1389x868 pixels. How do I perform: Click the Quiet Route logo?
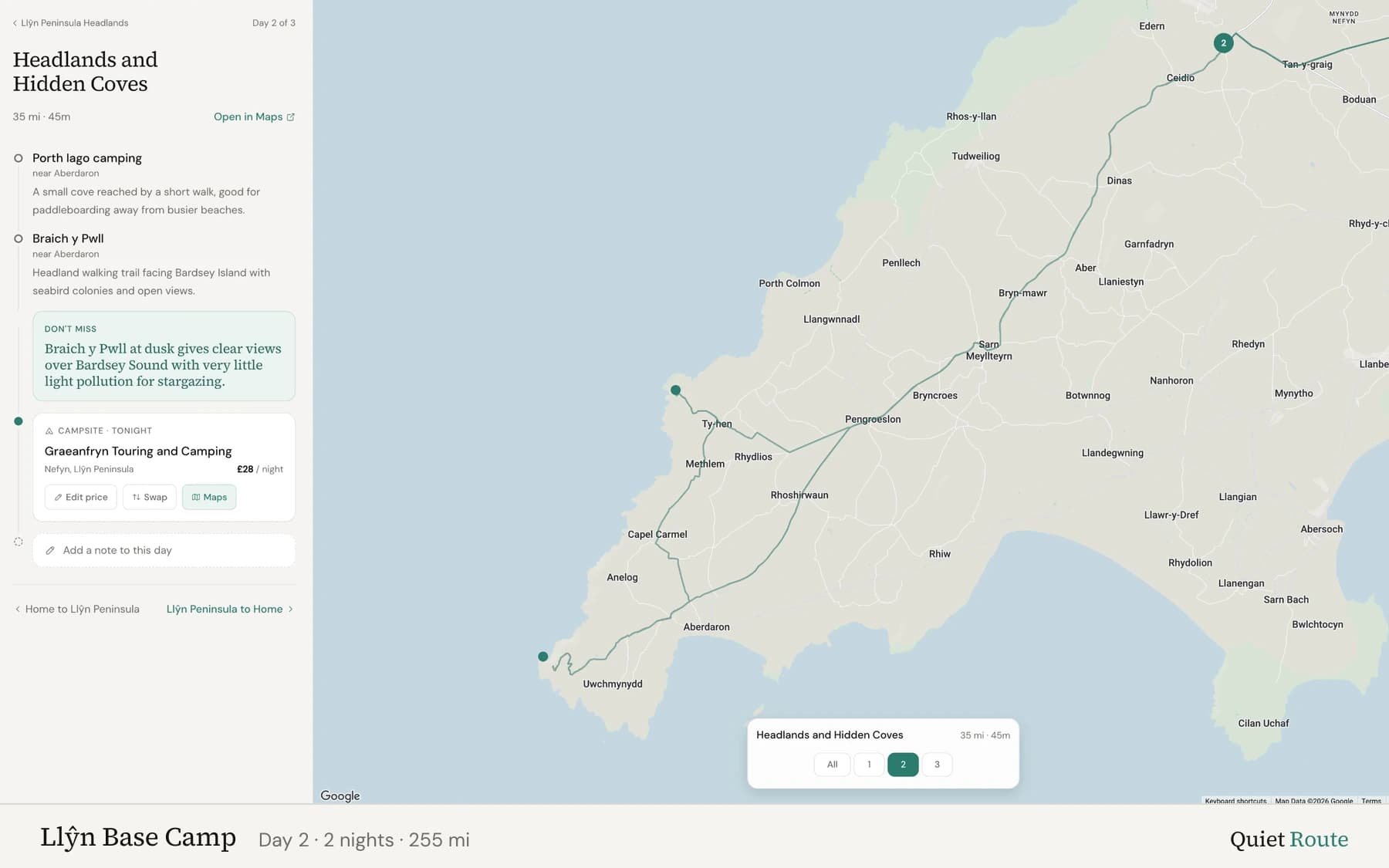1289,839
